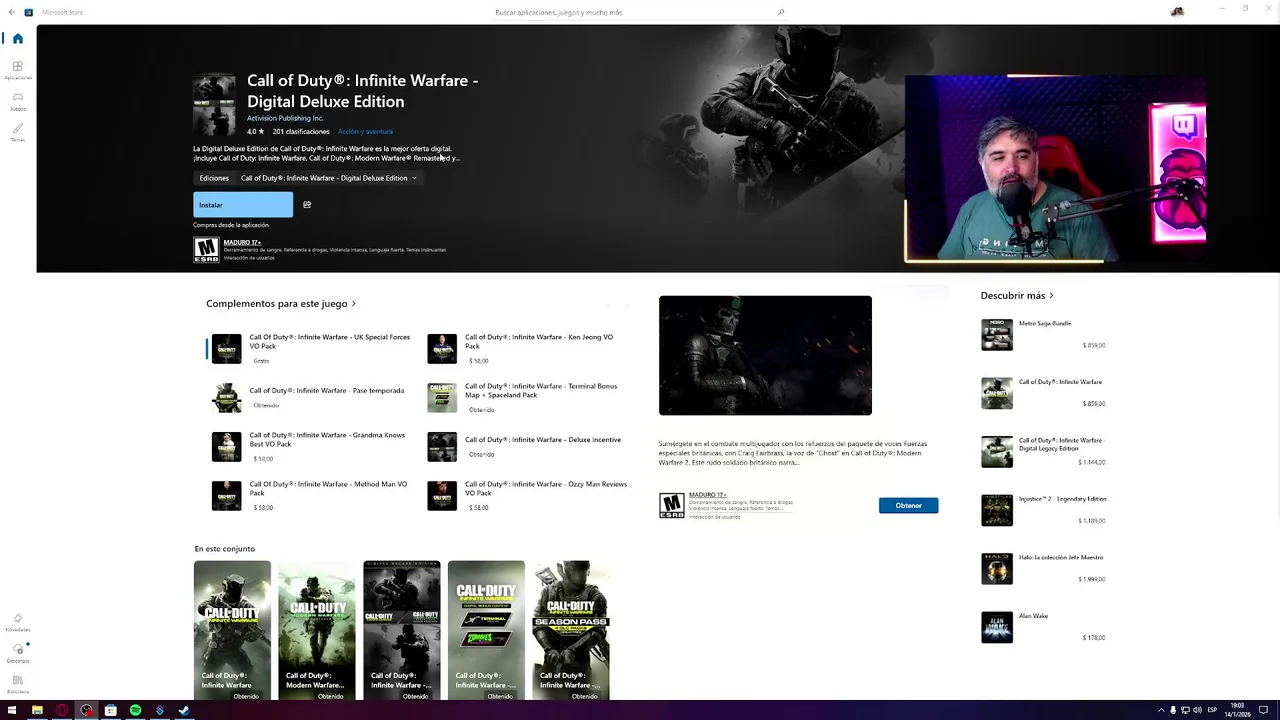The width and height of the screenshot is (1280, 720).
Task: Click the microphone tray icon
Action: [1173, 710]
